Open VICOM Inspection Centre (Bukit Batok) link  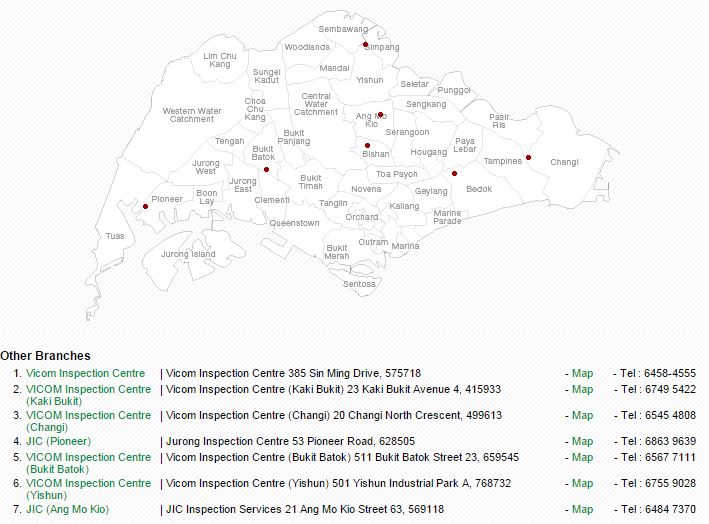[x=88, y=463]
